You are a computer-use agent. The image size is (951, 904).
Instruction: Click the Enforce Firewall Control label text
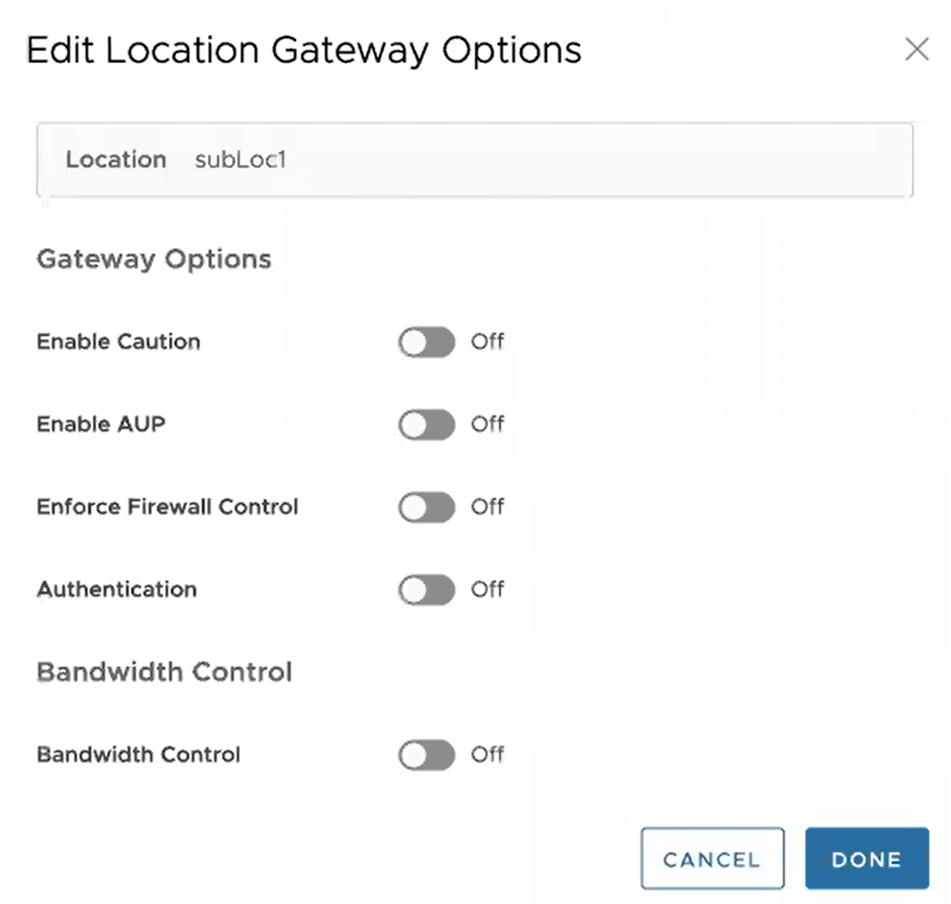pos(167,508)
